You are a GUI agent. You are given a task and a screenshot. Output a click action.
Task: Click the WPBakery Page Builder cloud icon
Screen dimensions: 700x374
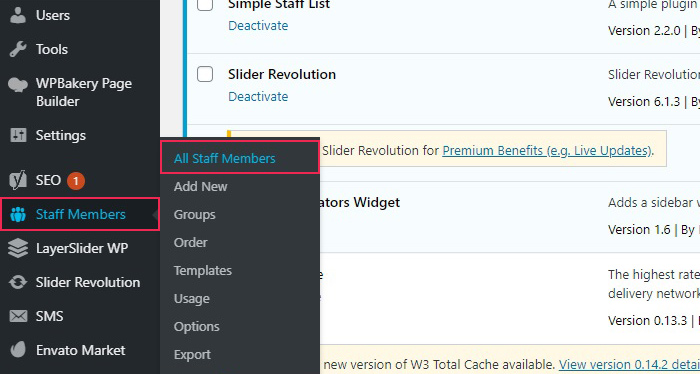(18, 84)
